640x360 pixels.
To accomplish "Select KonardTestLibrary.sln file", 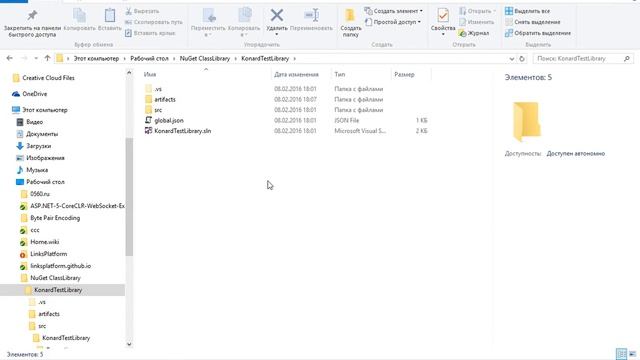I will click(182, 131).
